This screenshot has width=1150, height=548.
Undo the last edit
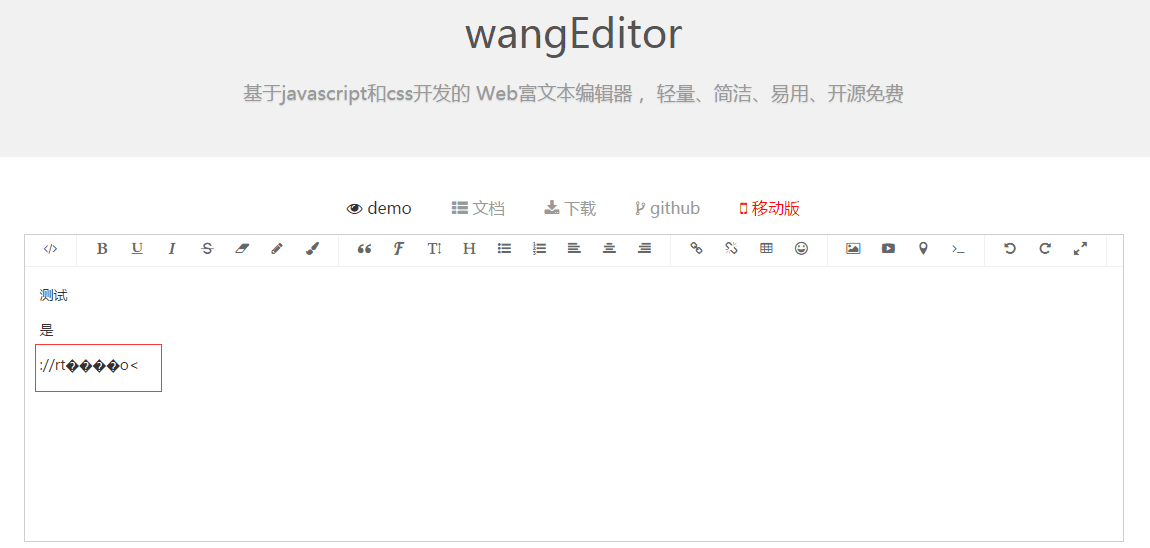1010,249
